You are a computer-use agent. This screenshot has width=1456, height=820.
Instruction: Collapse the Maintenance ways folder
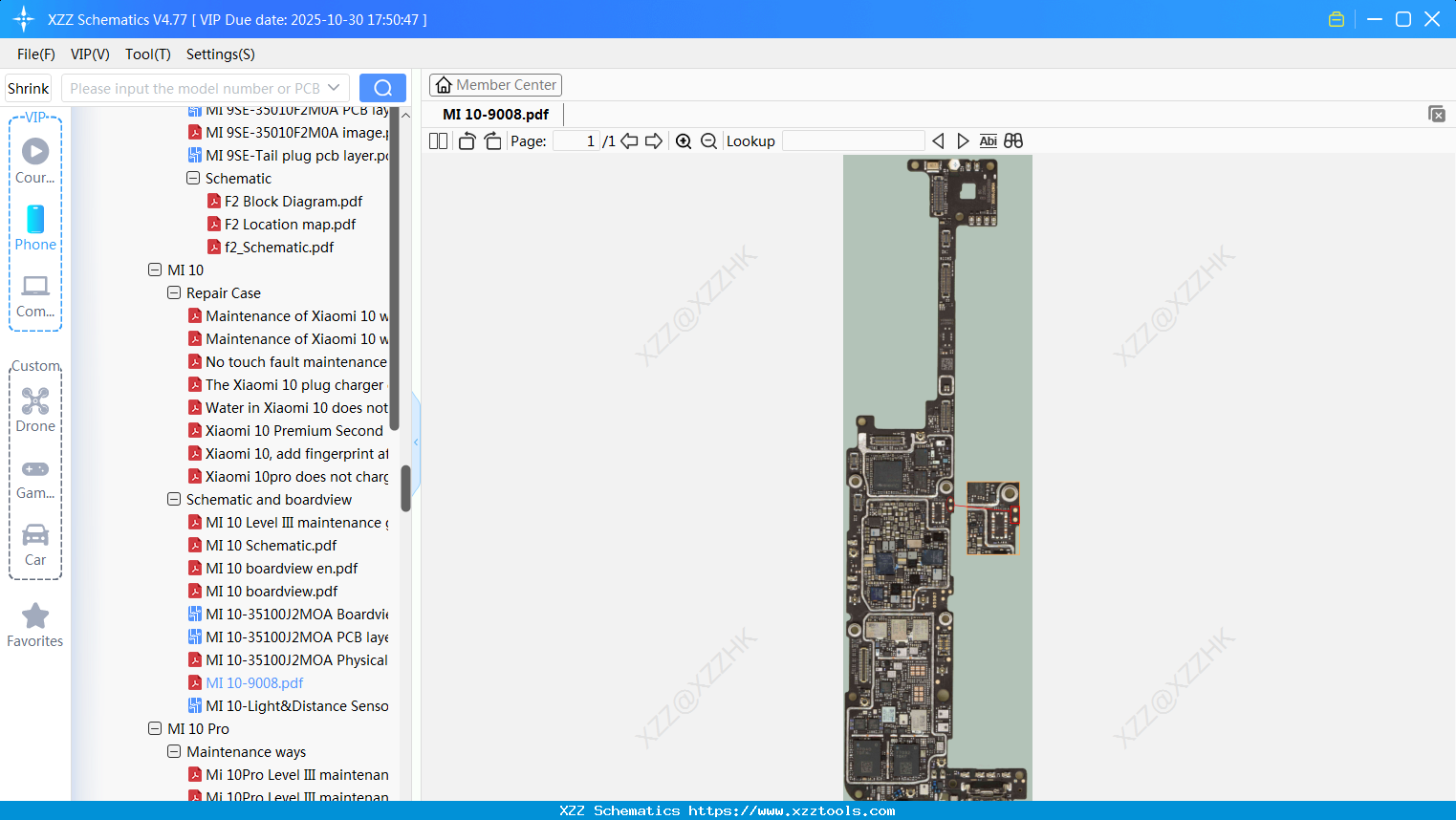pyautogui.click(x=174, y=752)
